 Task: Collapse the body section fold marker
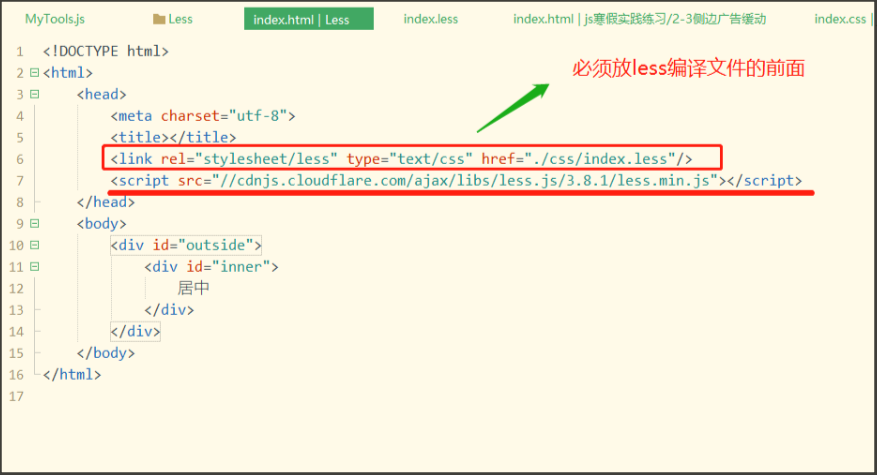click(34, 224)
